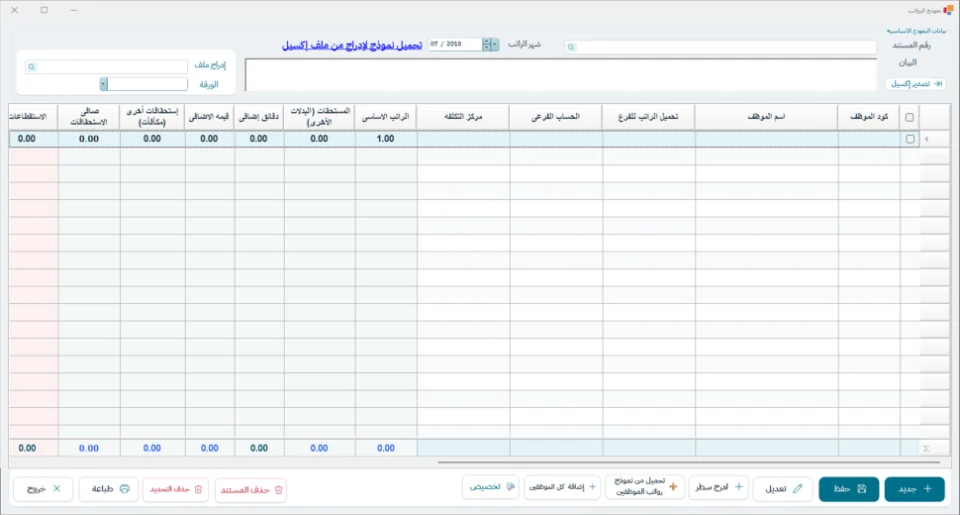Click the row indicator arrow of first row

[x=926, y=139]
